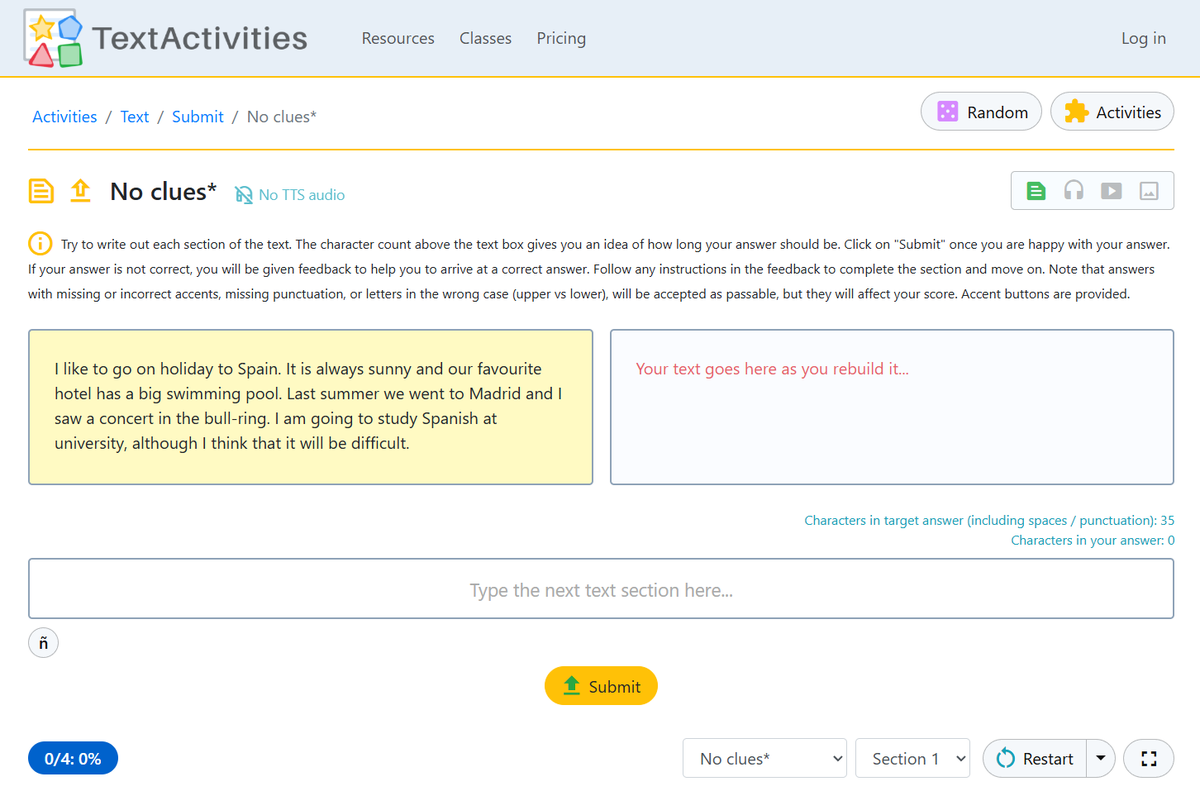Click the 0/4: 0% score badge
Viewport: 1200px width, 791px height.
[x=73, y=759]
